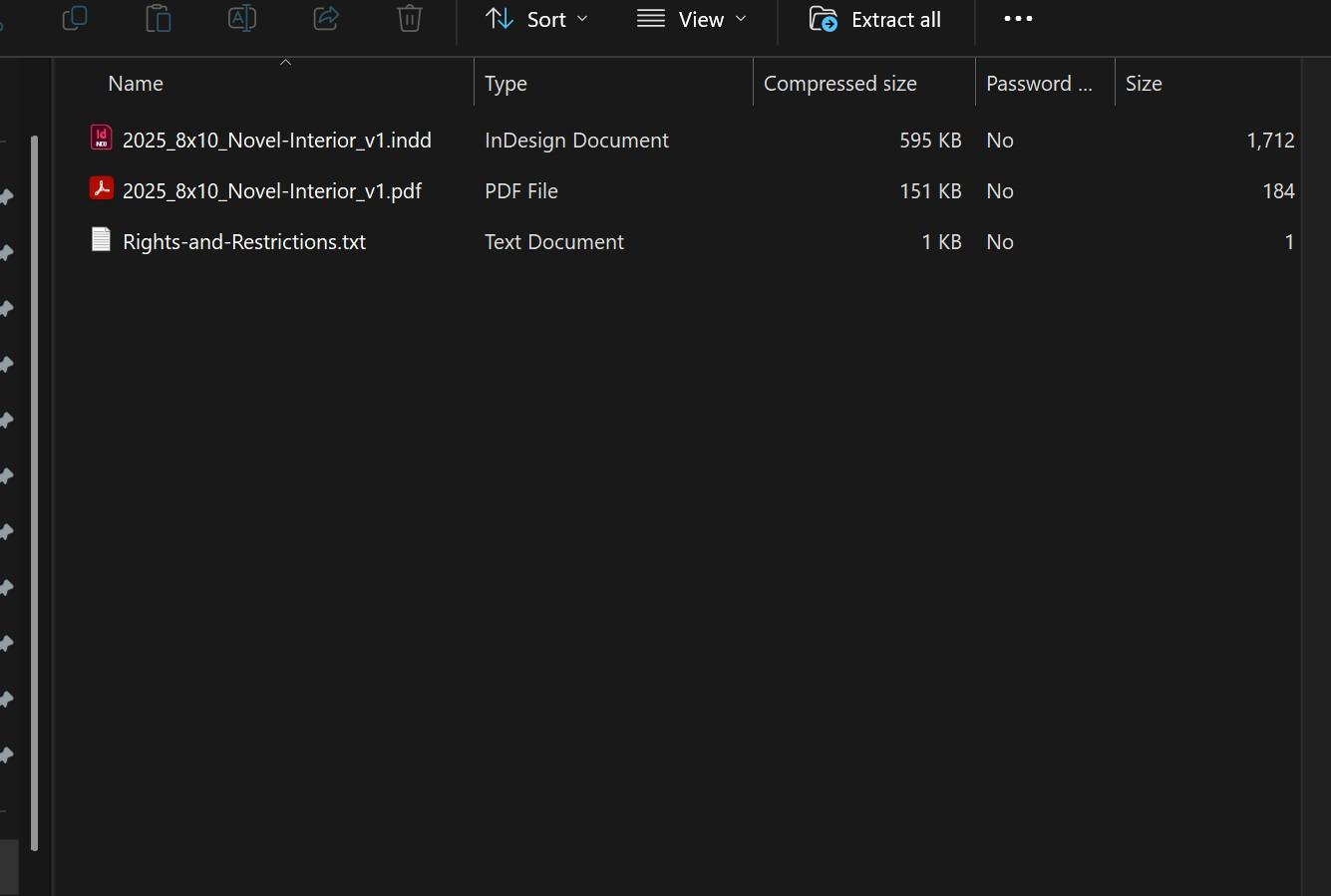Viewport: 1331px width, 896px height.
Task: Click the Sort arrows icon
Action: [x=499, y=18]
